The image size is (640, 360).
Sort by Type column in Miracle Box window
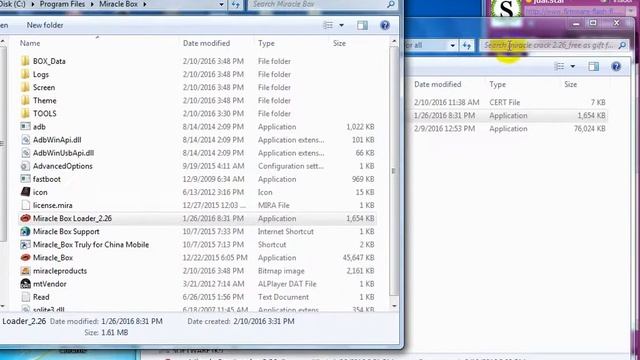click(x=266, y=43)
